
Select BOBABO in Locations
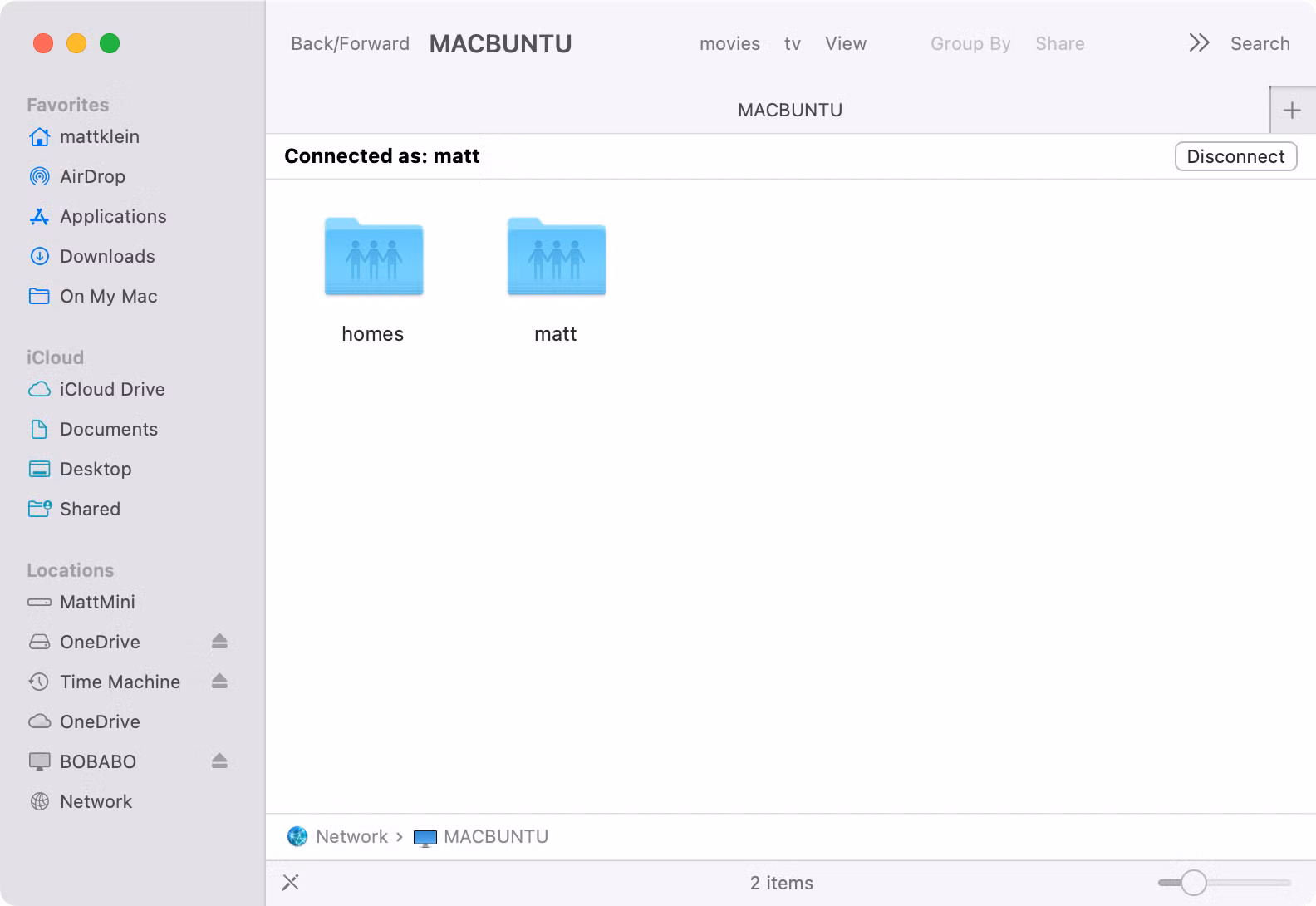coord(98,761)
